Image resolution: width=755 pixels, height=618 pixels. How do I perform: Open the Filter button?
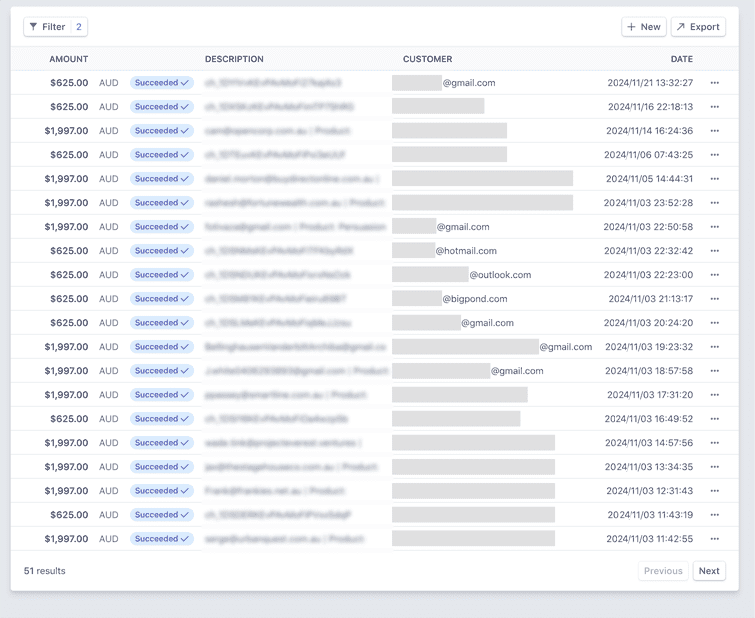pyautogui.click(x=55, y=27)
